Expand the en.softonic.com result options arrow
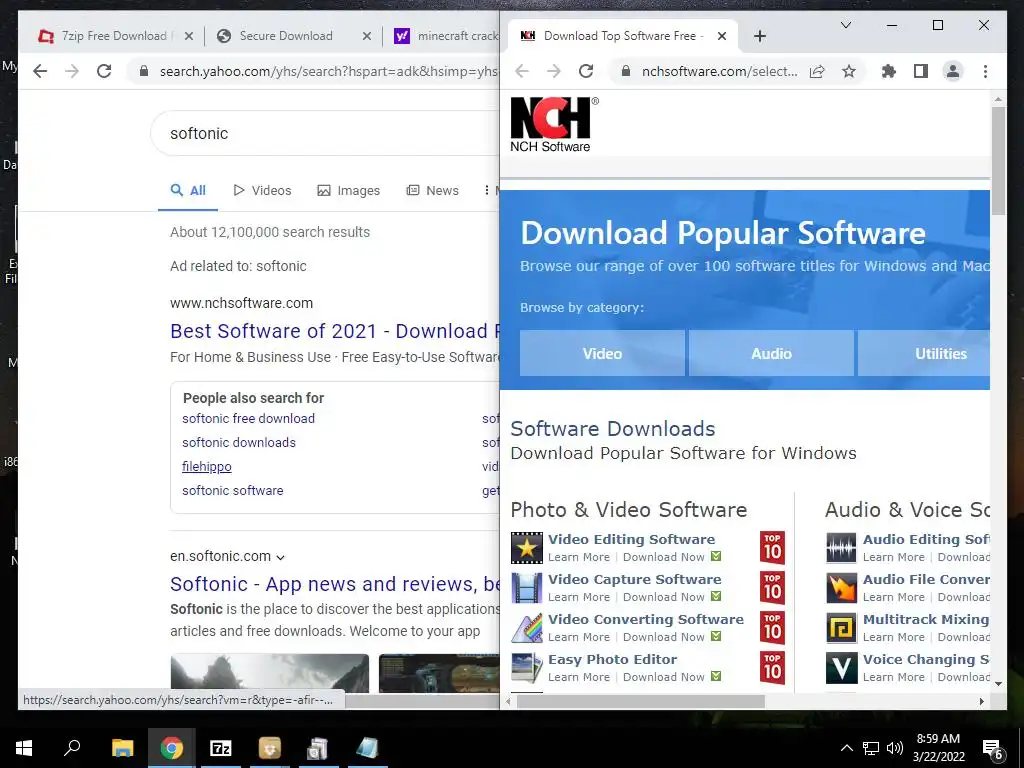The width and height of the screenshot is (1024, 768). [x=280, y=558]
